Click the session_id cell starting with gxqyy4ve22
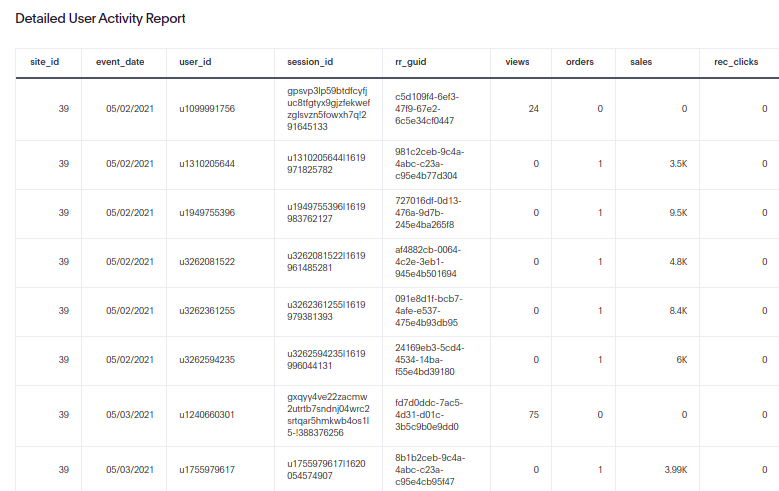This screenshot has width=779, height=491. point(328,414)
